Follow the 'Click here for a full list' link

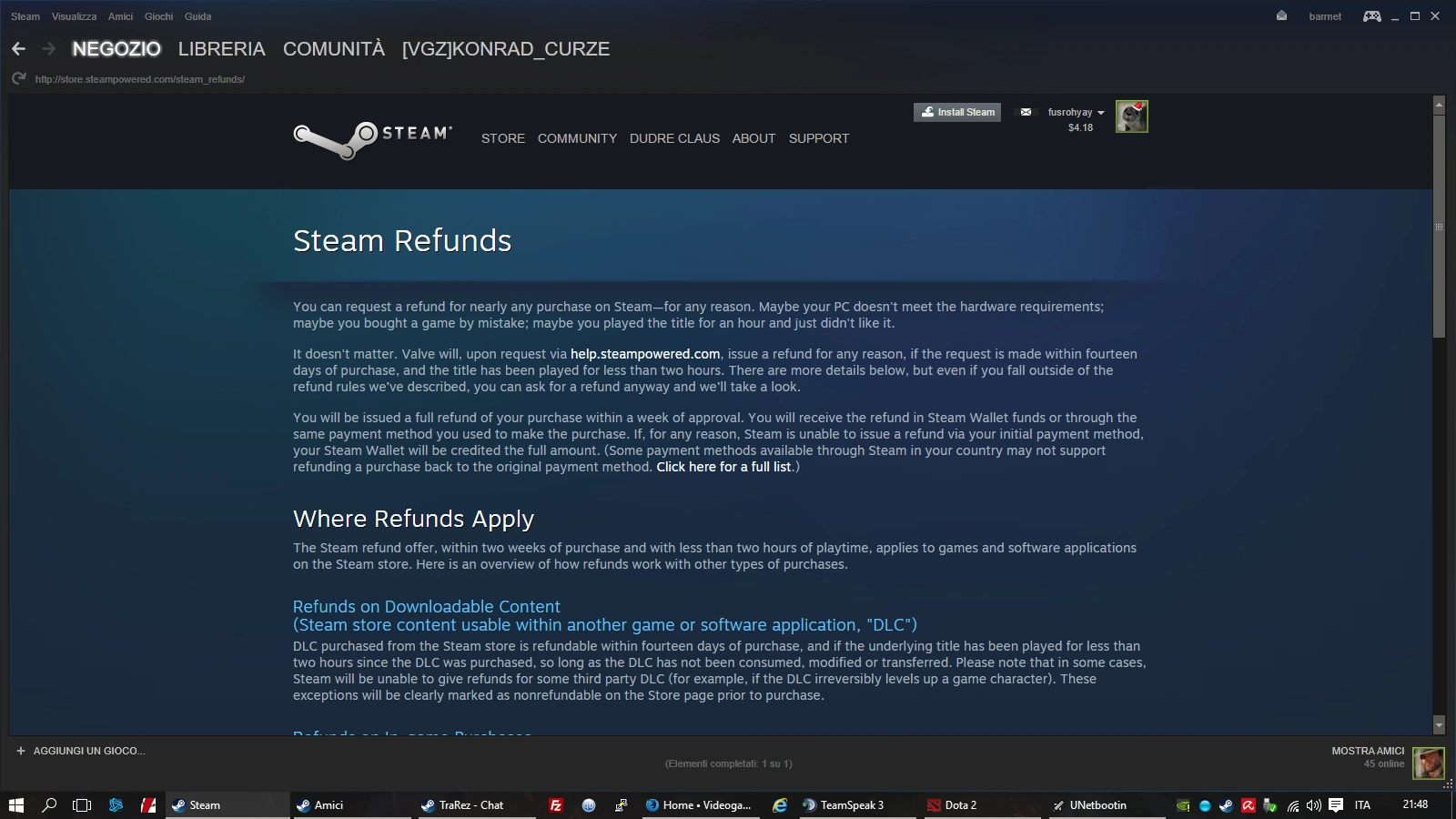point(723,467)
